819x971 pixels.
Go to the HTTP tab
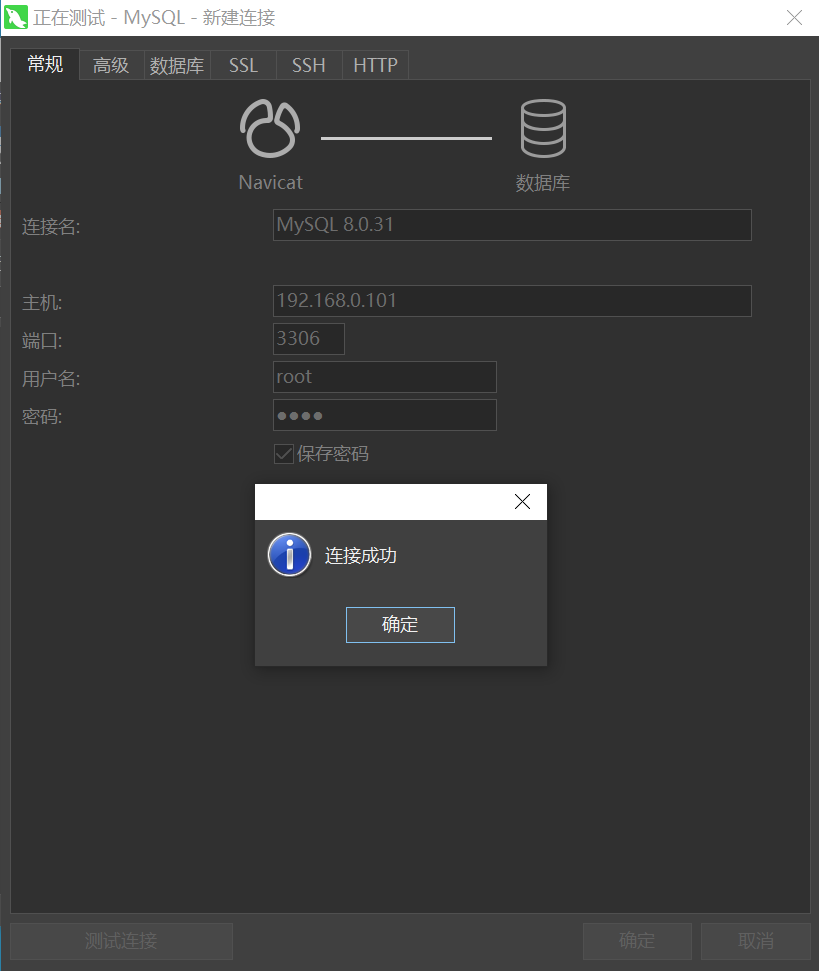point(375,66)
